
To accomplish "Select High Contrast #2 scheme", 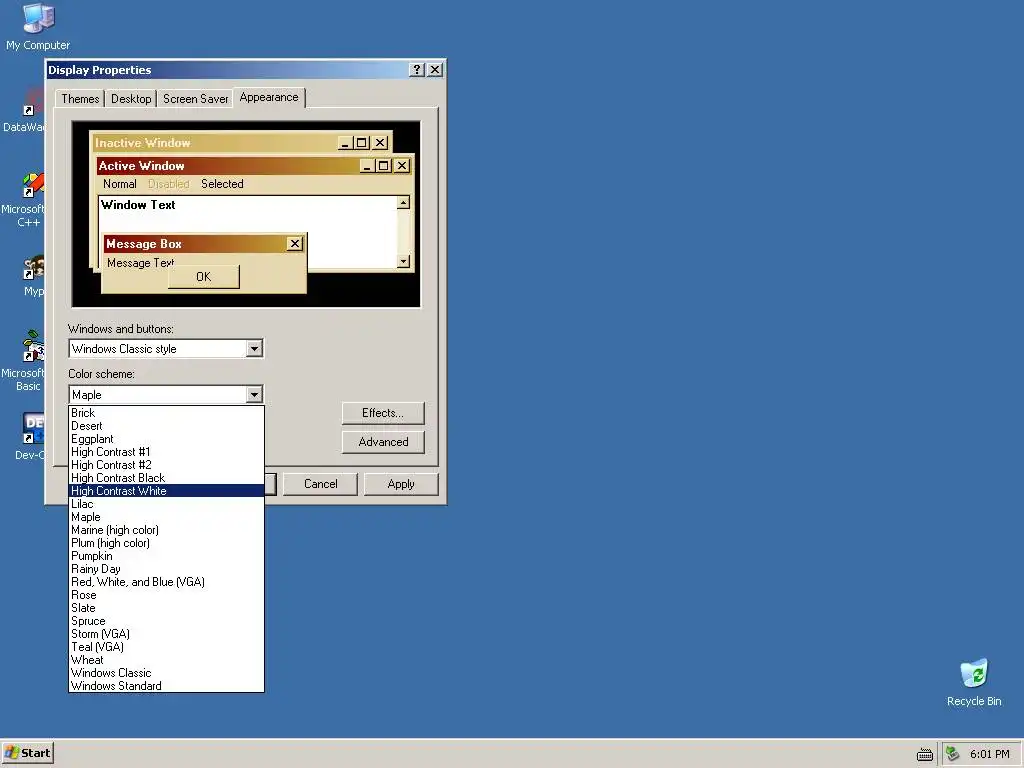I will (167, 465).
